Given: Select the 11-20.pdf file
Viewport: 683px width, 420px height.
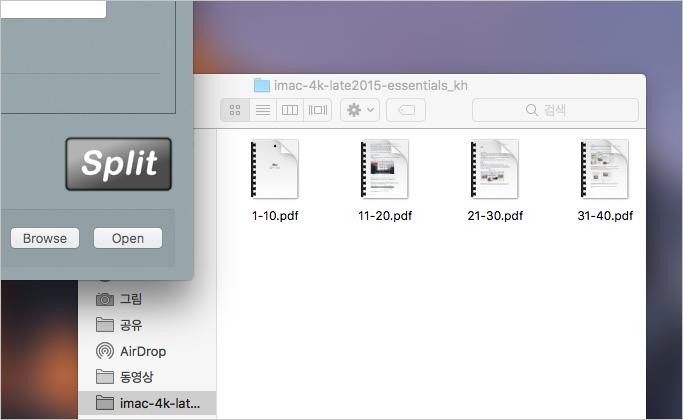Looking at the screenshot, I should click(x=385, y=180).
